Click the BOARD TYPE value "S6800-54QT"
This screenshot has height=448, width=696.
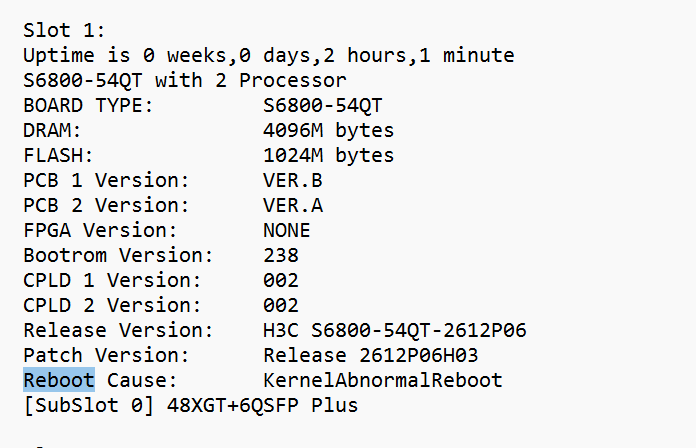[323, 105]
